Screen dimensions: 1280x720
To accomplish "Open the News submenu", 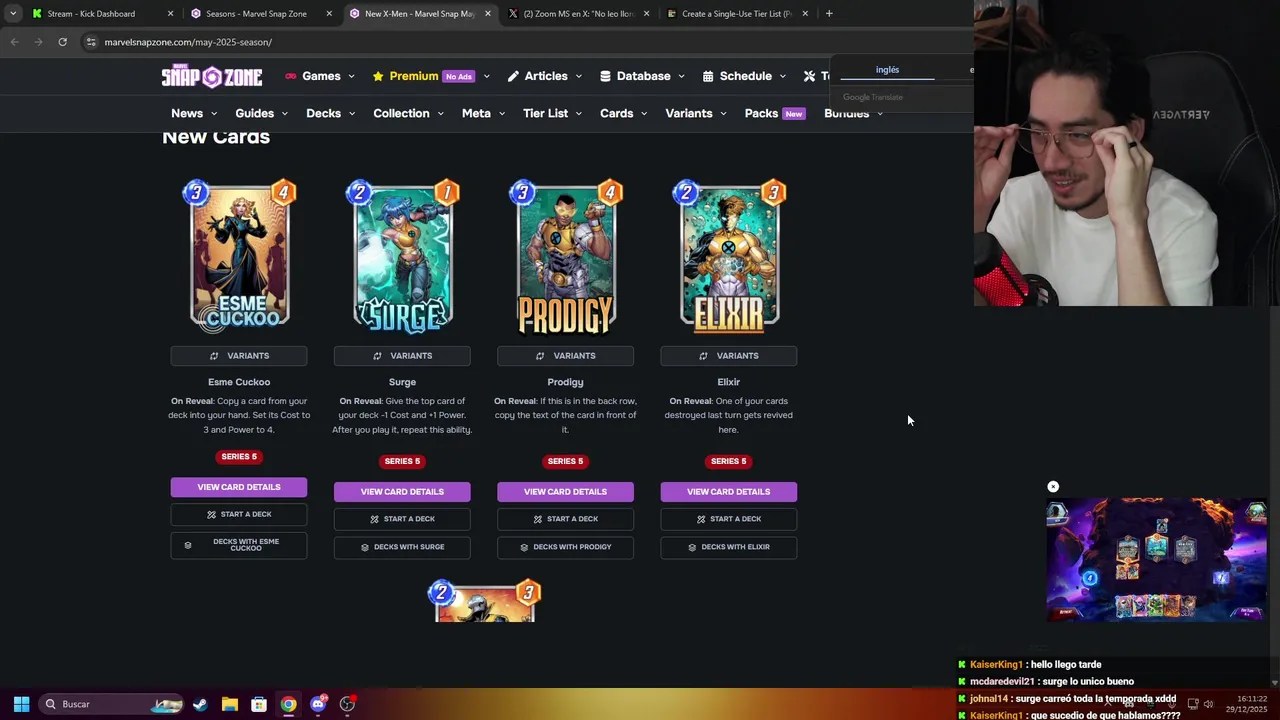I will [194, 113].
